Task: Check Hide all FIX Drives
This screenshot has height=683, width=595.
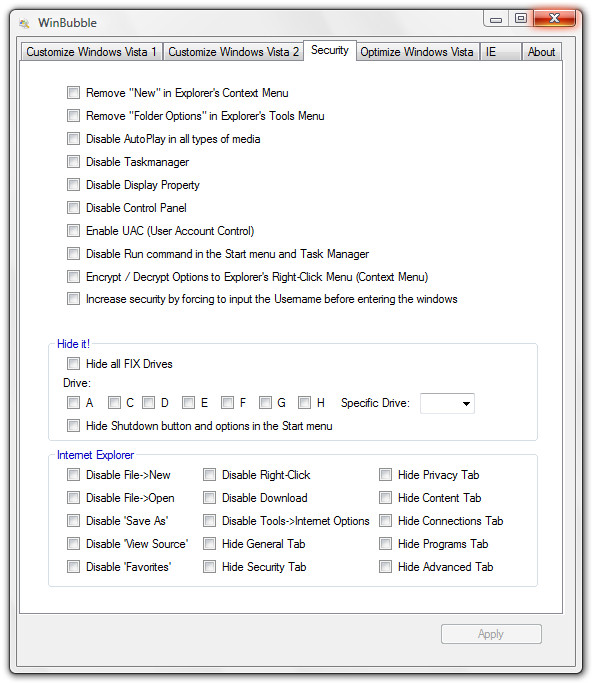Action: tap(74, 364)
